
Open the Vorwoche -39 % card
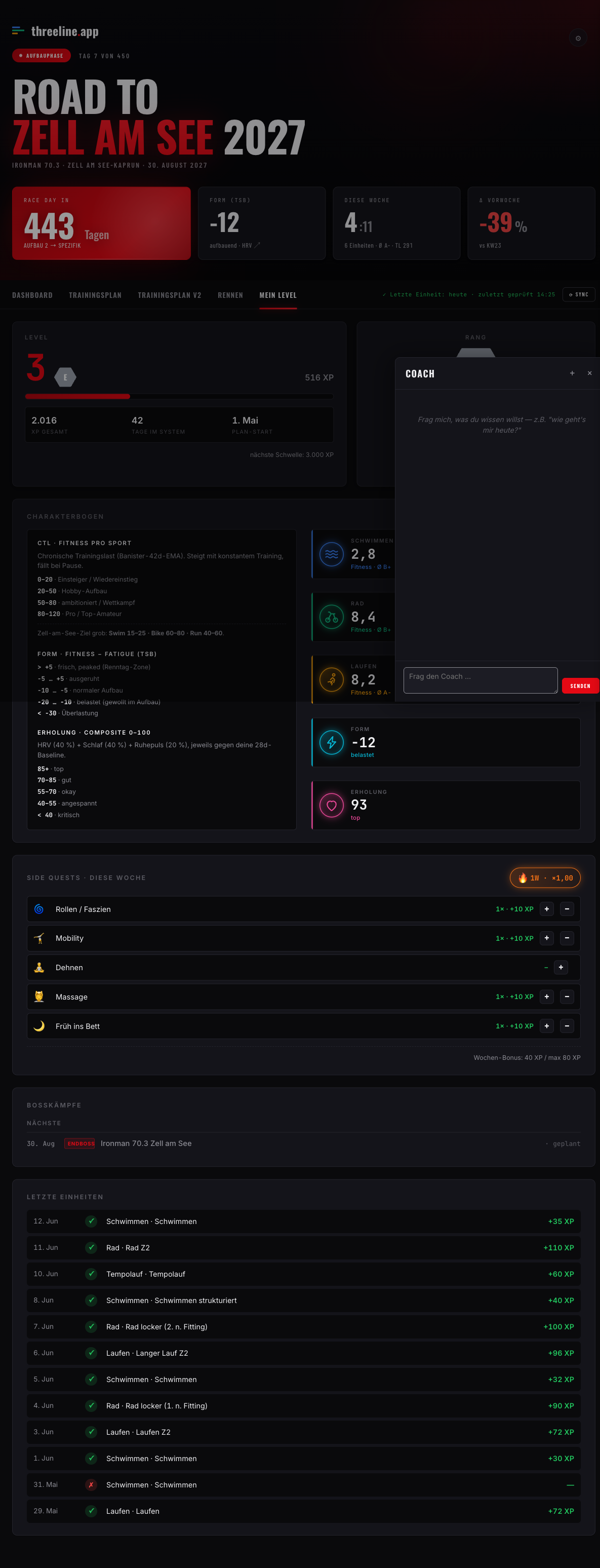pyautogui.click(x=531, y=223)
